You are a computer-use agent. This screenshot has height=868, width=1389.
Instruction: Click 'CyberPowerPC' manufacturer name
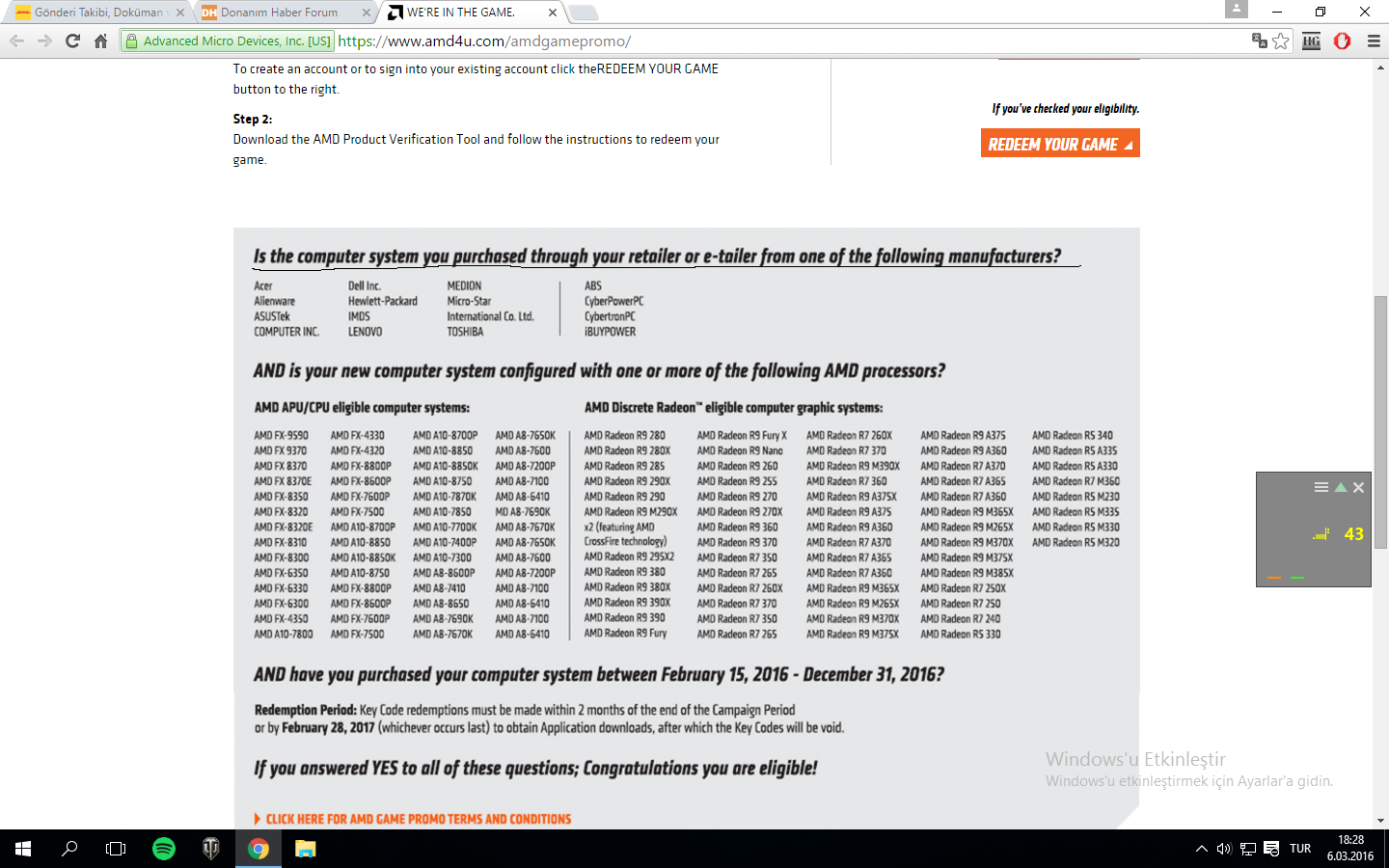click(x=613, y=301)
